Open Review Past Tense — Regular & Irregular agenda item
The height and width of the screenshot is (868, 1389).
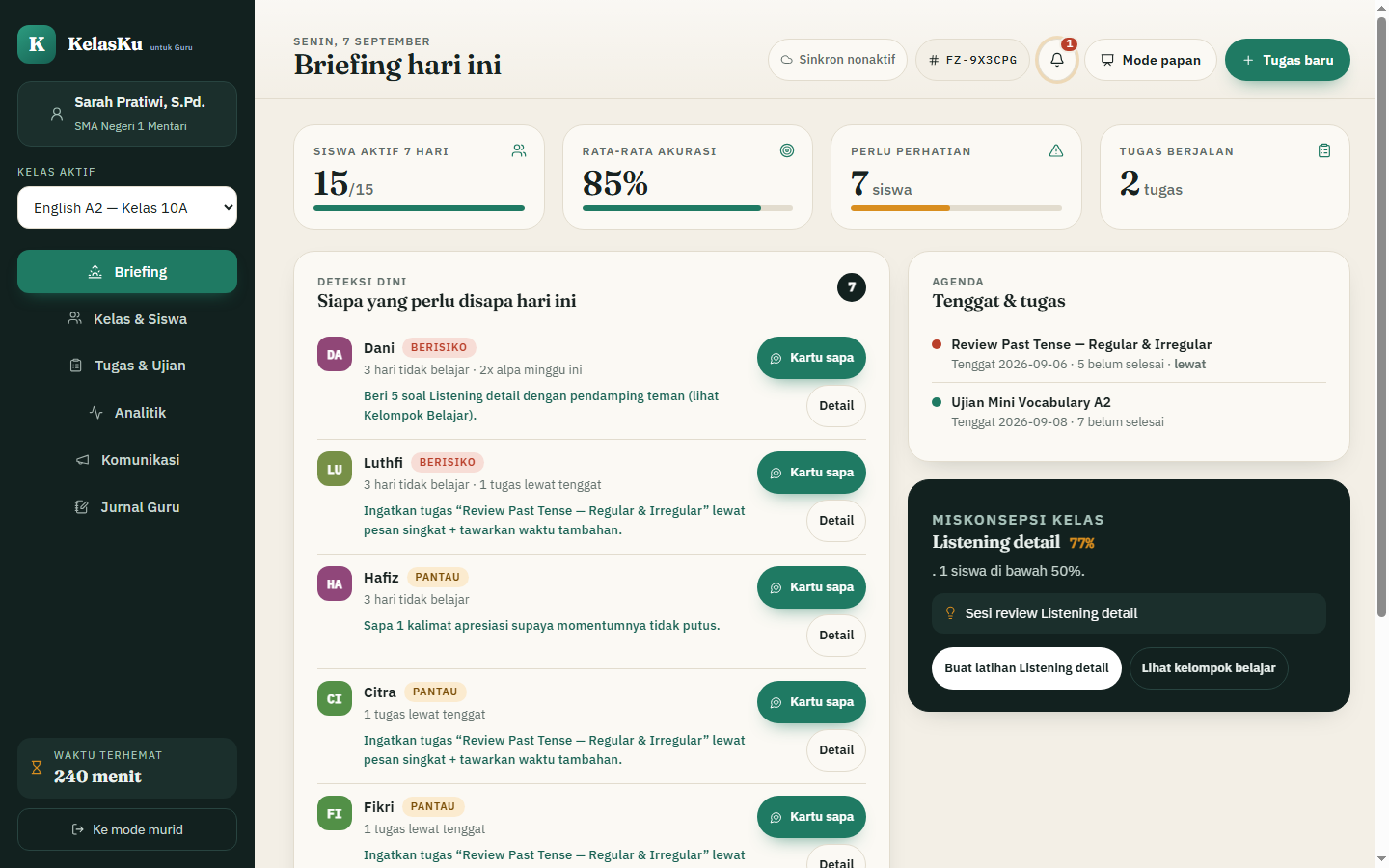click(x=1129, y=354)
